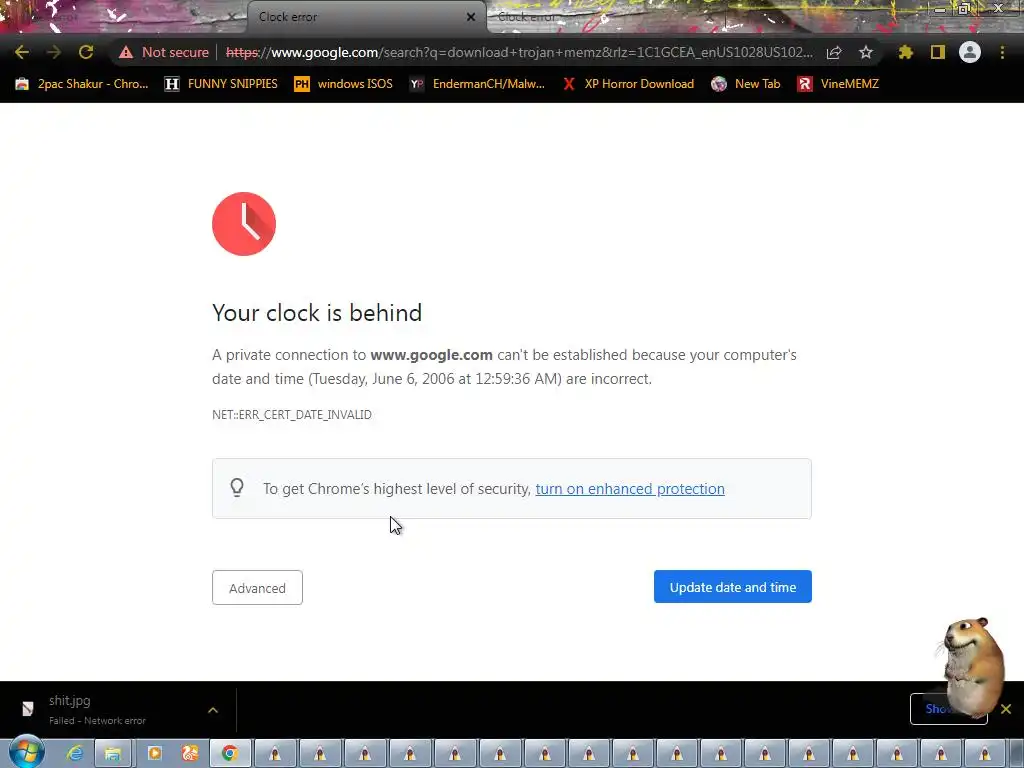
Task: Bookmark this tab with the star icon
Action: (x=866, y=52)
